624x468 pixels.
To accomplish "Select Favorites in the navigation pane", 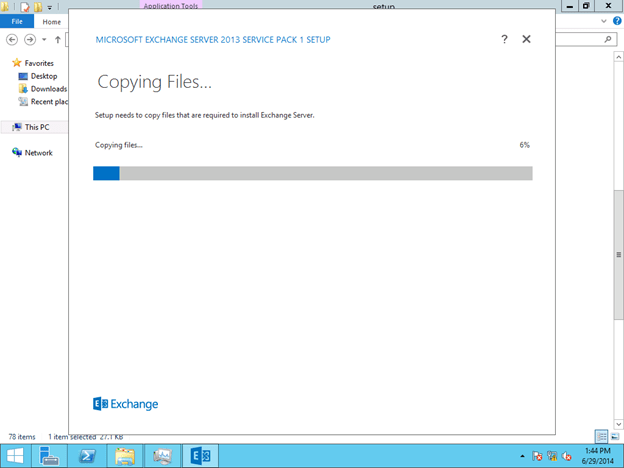I will pos(39,63).
